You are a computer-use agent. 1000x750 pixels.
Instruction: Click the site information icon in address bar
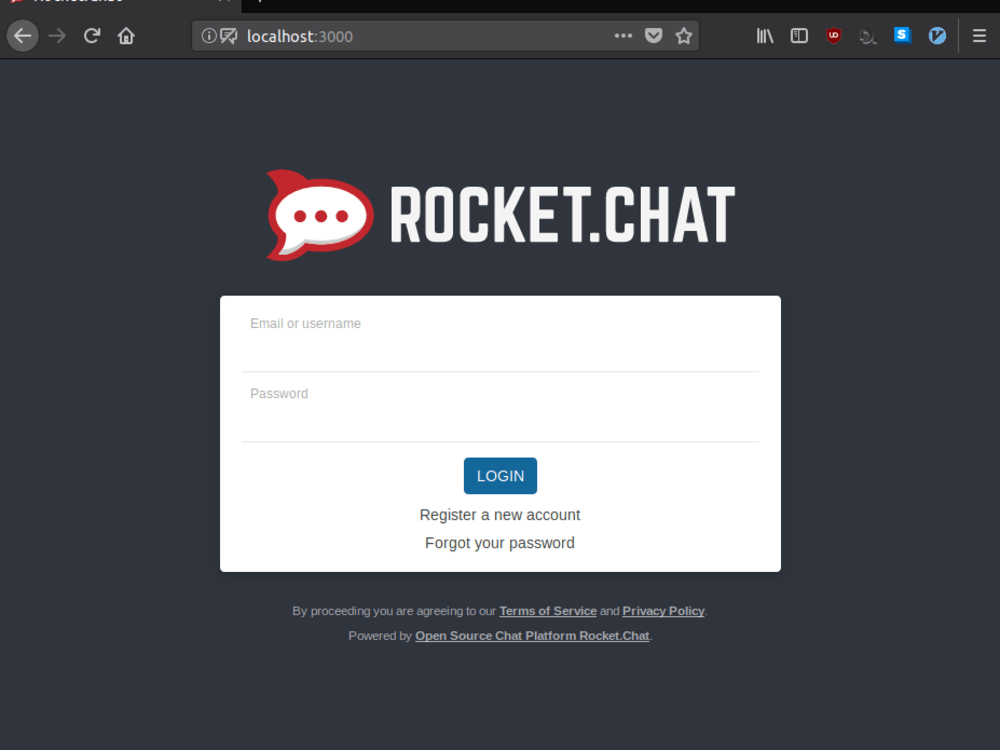pyautogui.click(x=209, y=36)
